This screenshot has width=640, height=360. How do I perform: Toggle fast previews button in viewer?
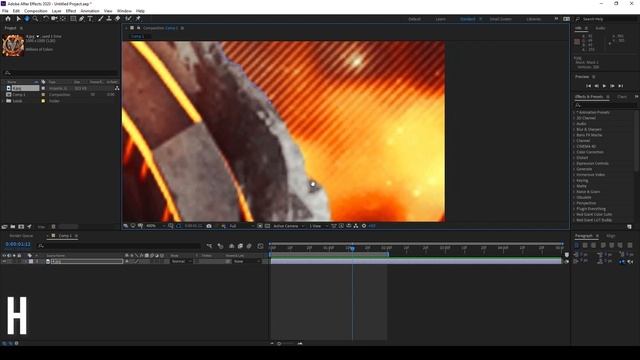click(341, 226)
